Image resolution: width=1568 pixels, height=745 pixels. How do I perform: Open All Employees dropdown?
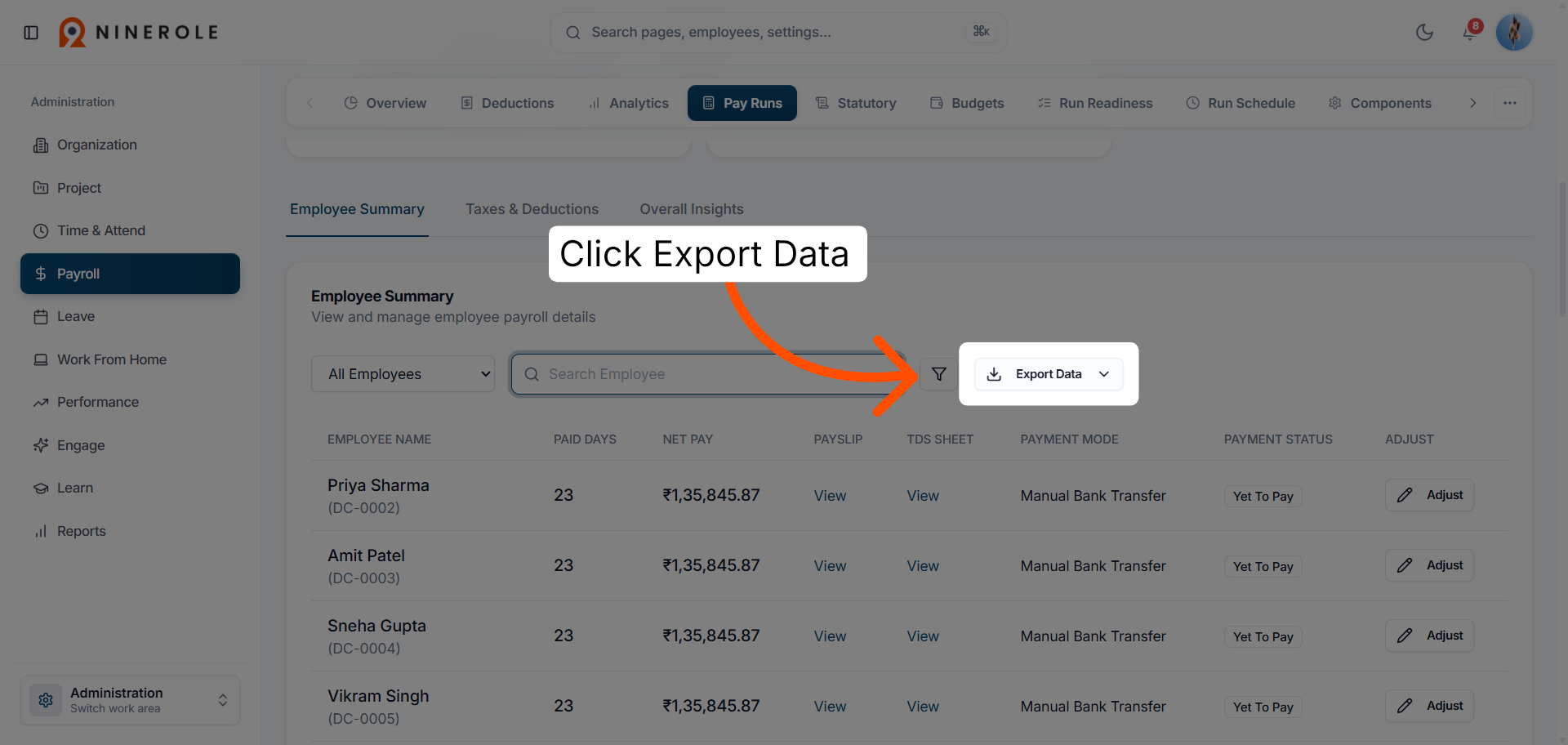[x=403, y=374]
